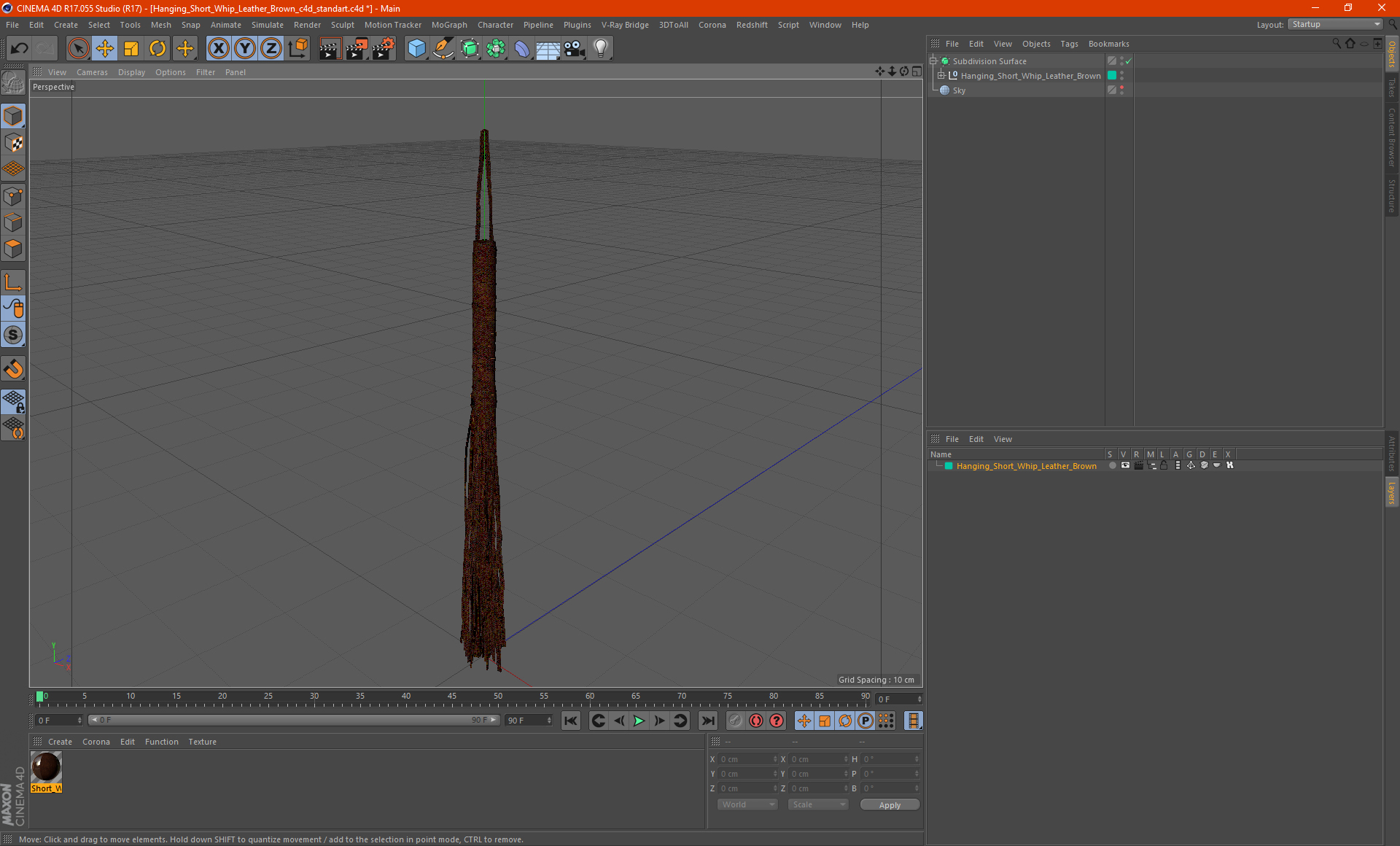Toggle Sky object visibility dots
The width and height of the screenshot is (1400, 846).
click(x=1121, y=90)
